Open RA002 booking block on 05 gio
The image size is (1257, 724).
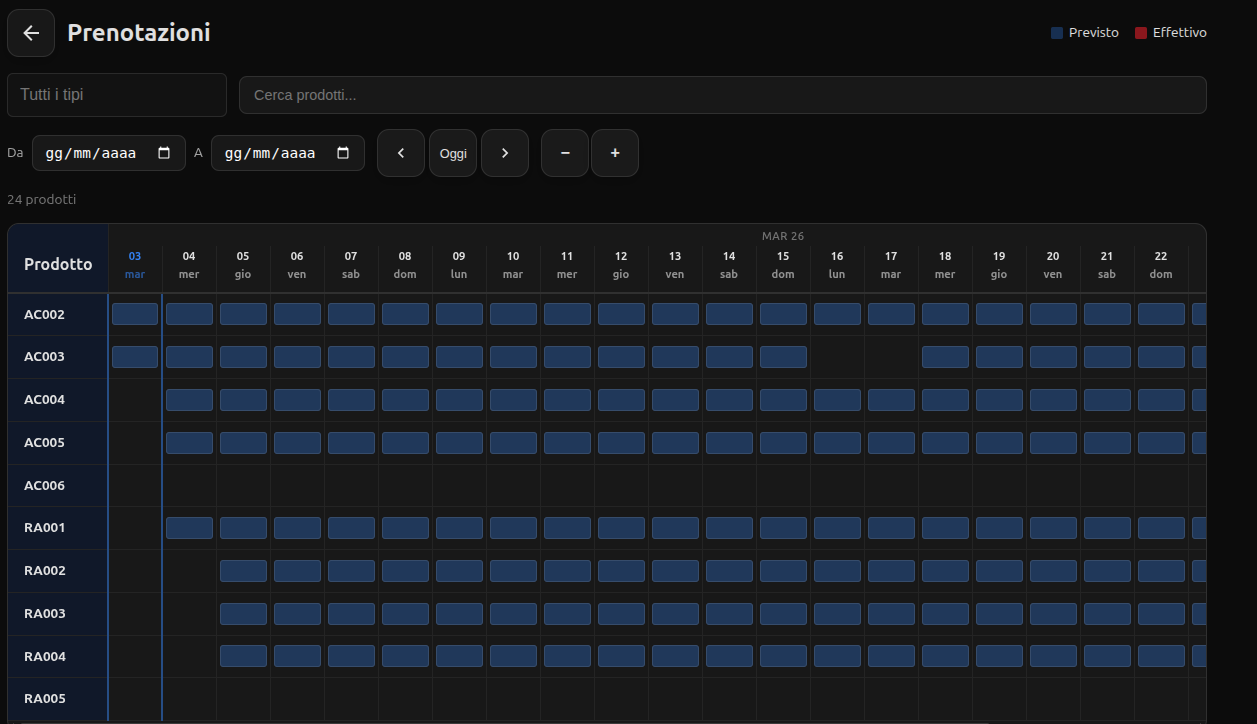(243, 571)
